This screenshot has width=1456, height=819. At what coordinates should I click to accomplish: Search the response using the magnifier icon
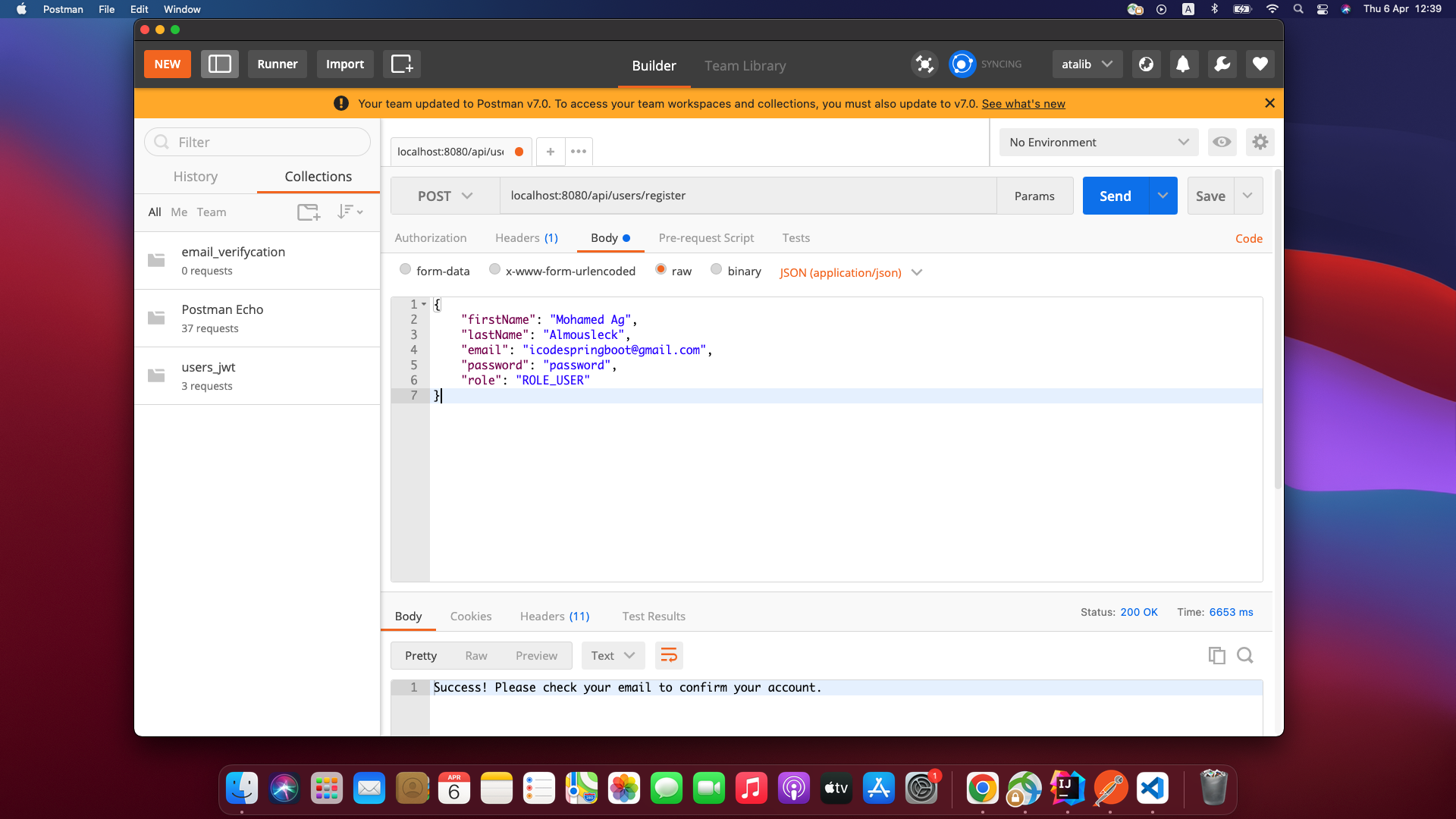point(1245,655)
